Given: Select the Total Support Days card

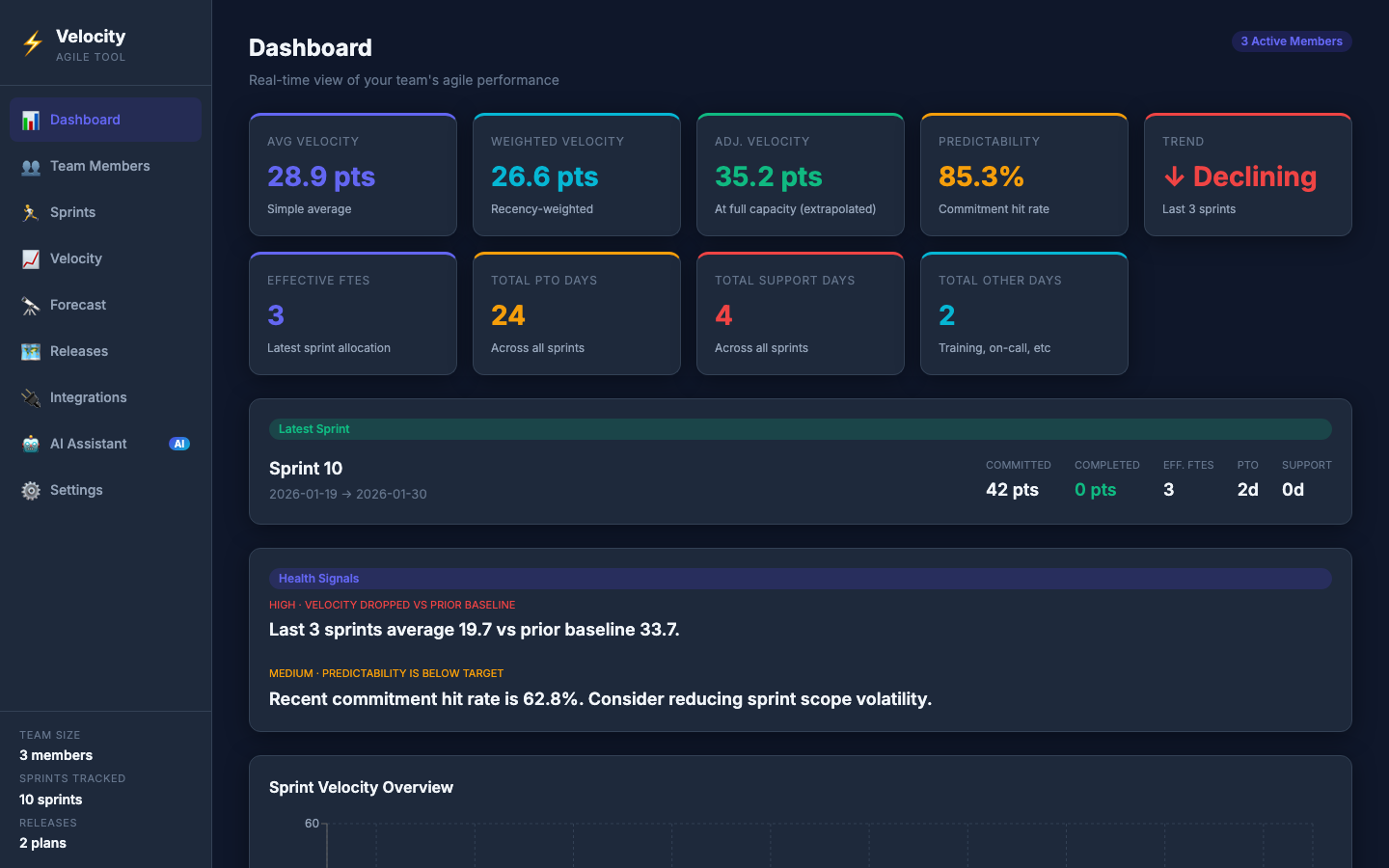Looking at the screenshot, I should [x=801, y=313].
